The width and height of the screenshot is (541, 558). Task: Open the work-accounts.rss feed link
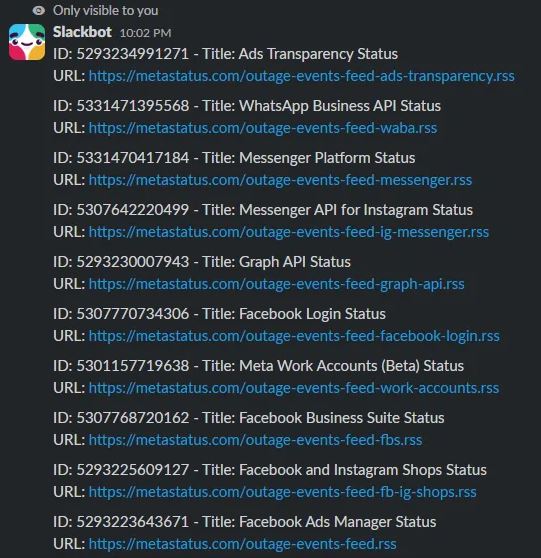[294, 388]
